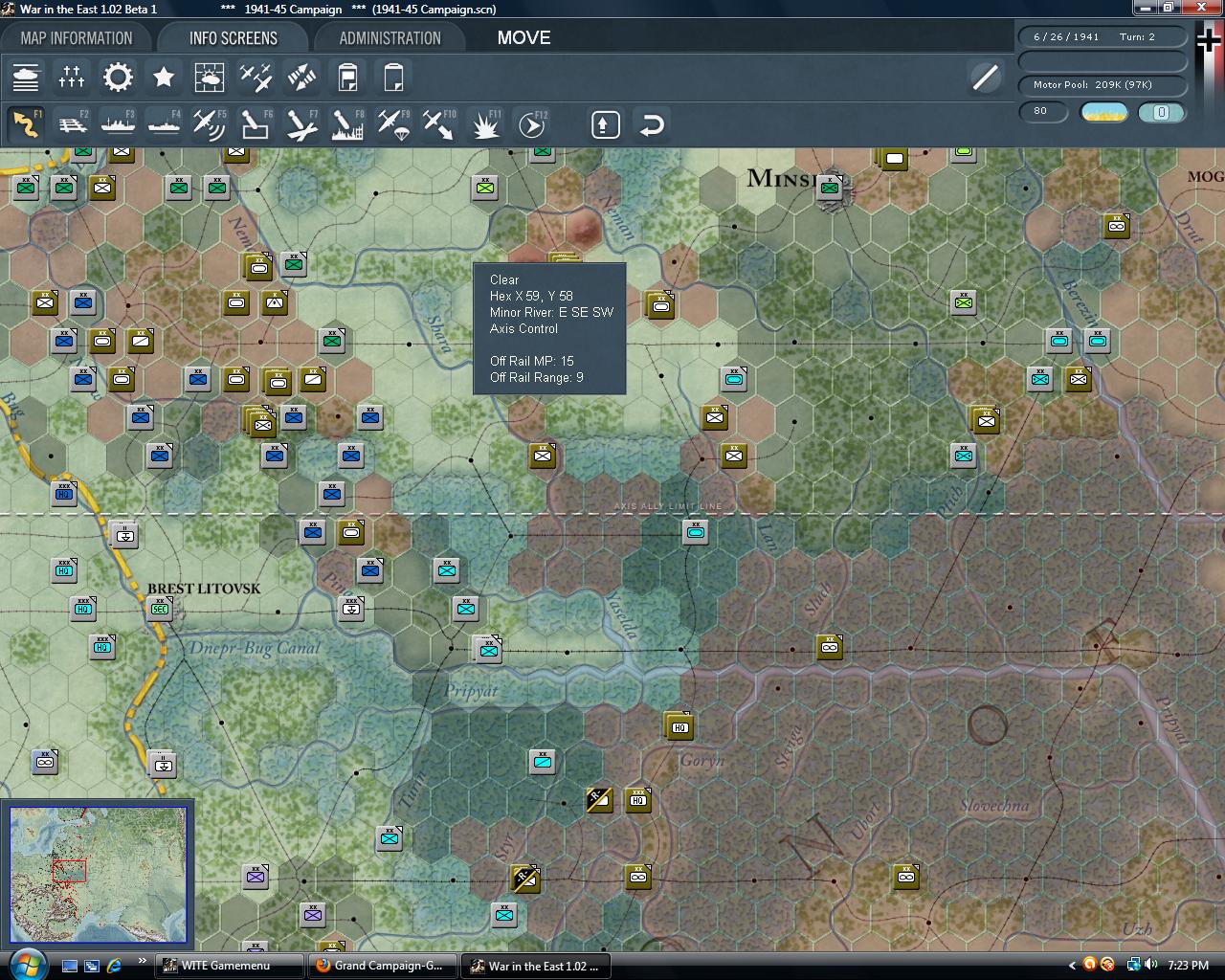The height and width of the screenshot is (980, 1225).
Task: Select the F1 Move mode icon
Action: (x=26, y=124)
